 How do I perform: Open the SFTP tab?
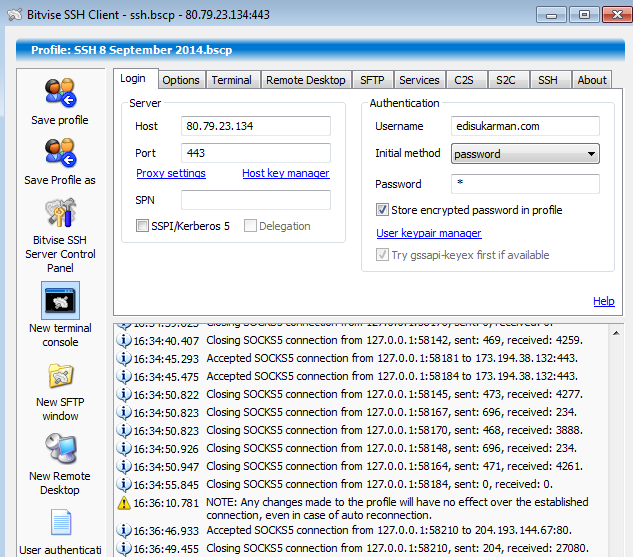[372, 80]
